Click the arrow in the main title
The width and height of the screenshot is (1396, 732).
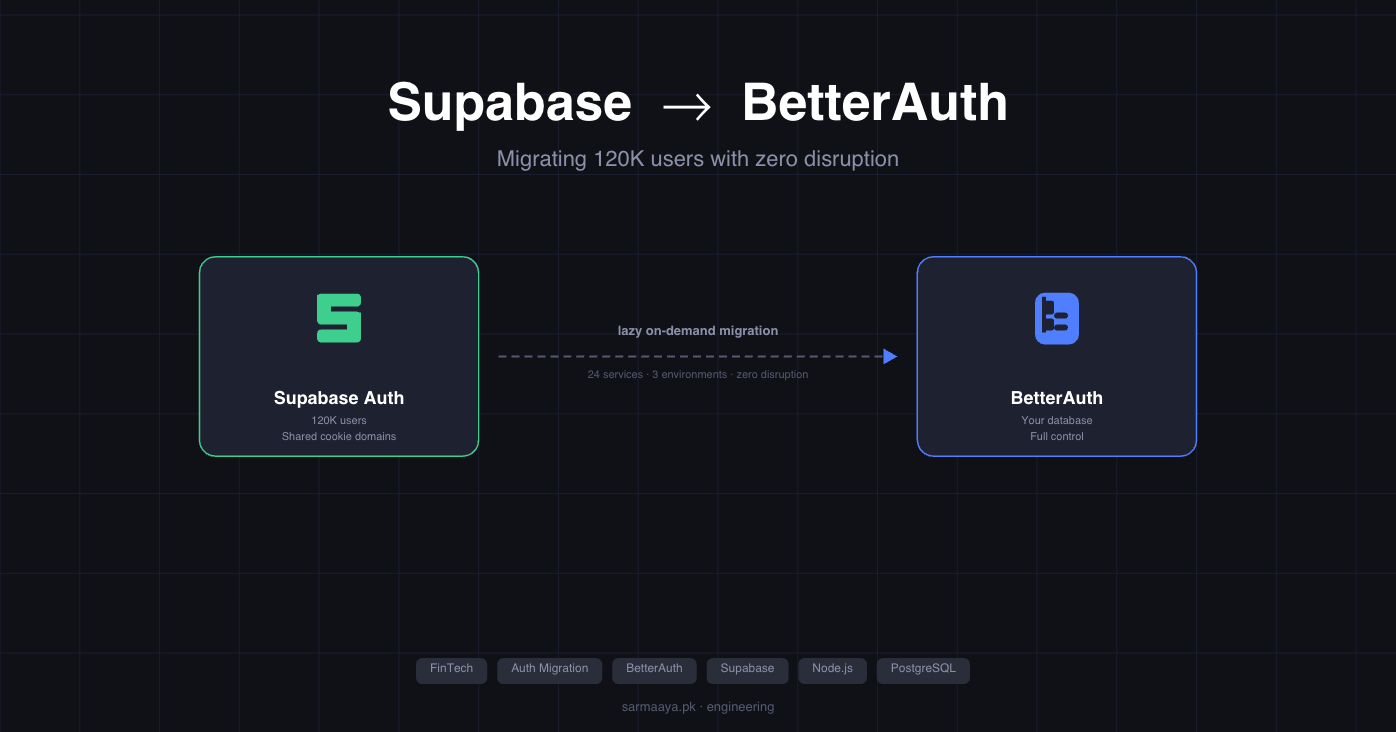(x=687, y=106)
